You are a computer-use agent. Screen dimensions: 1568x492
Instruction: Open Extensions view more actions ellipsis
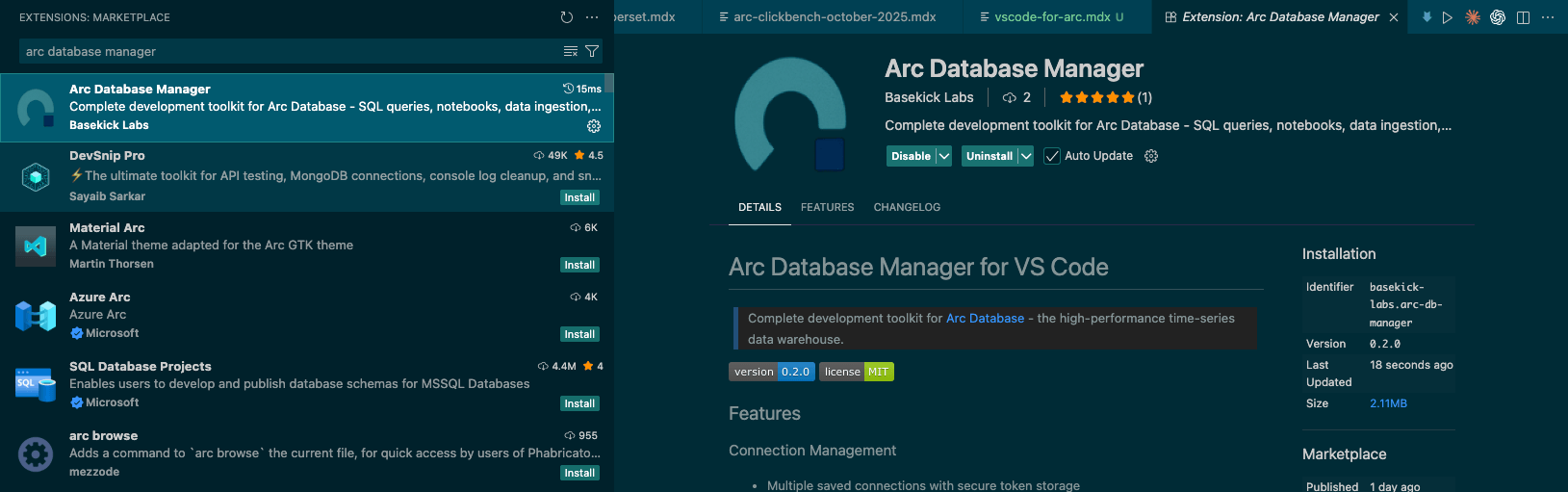[592, 17]
